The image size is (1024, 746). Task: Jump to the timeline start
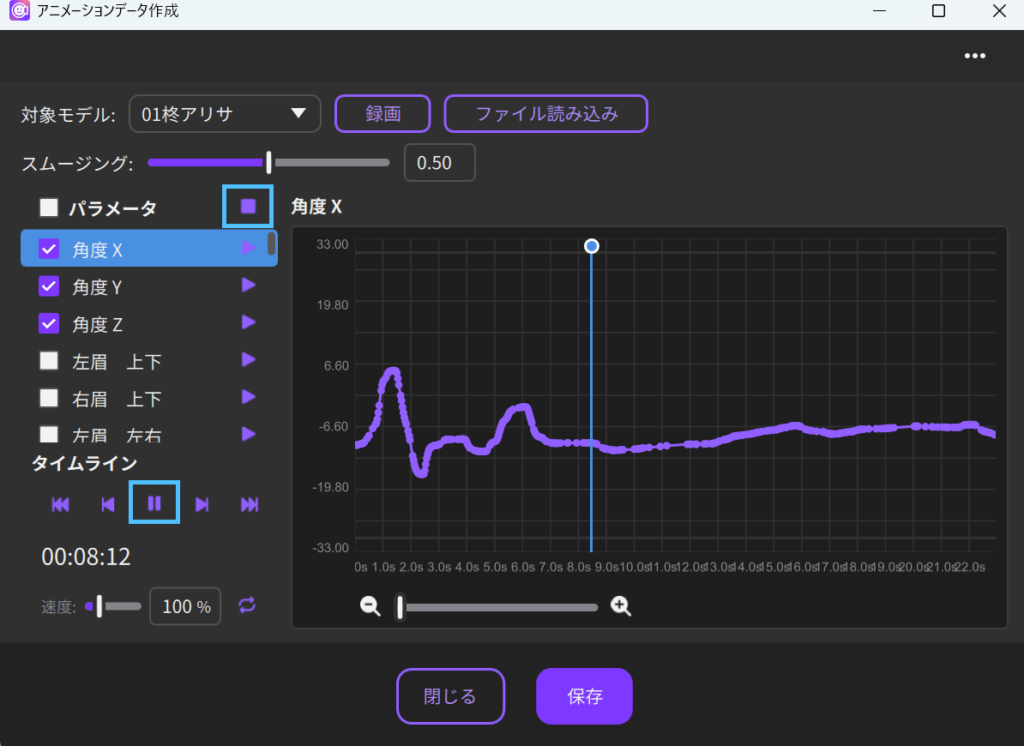(x=60, y=504)
